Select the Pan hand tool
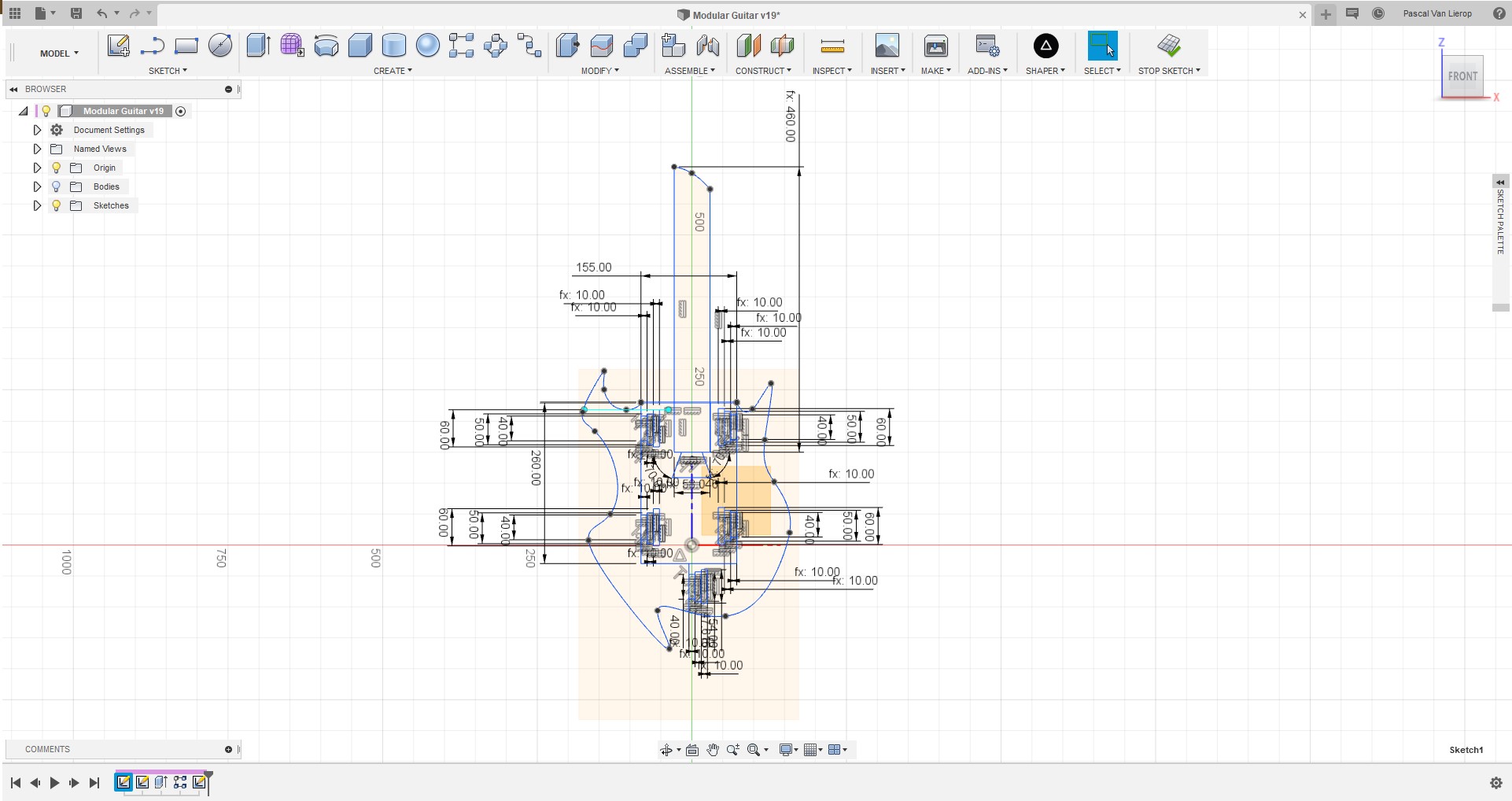 point(713,750)
